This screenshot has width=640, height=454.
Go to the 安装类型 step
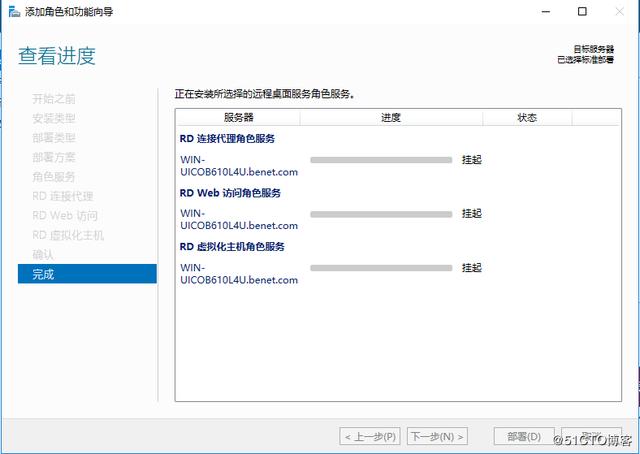point(53,118)
